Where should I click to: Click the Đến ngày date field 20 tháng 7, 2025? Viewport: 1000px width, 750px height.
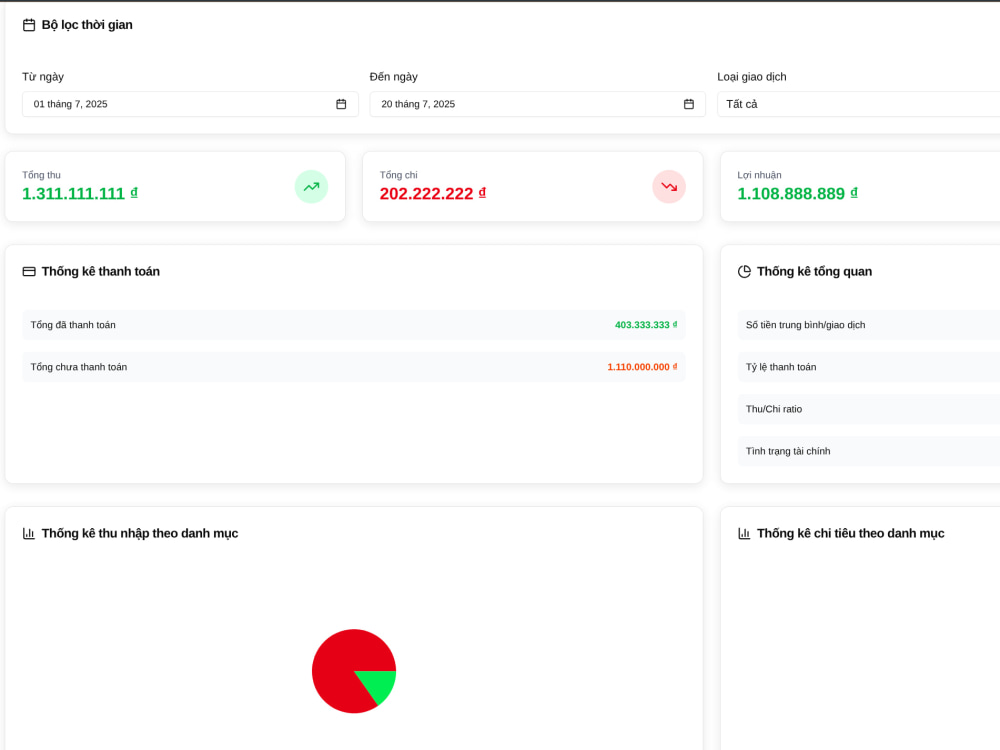538,104
